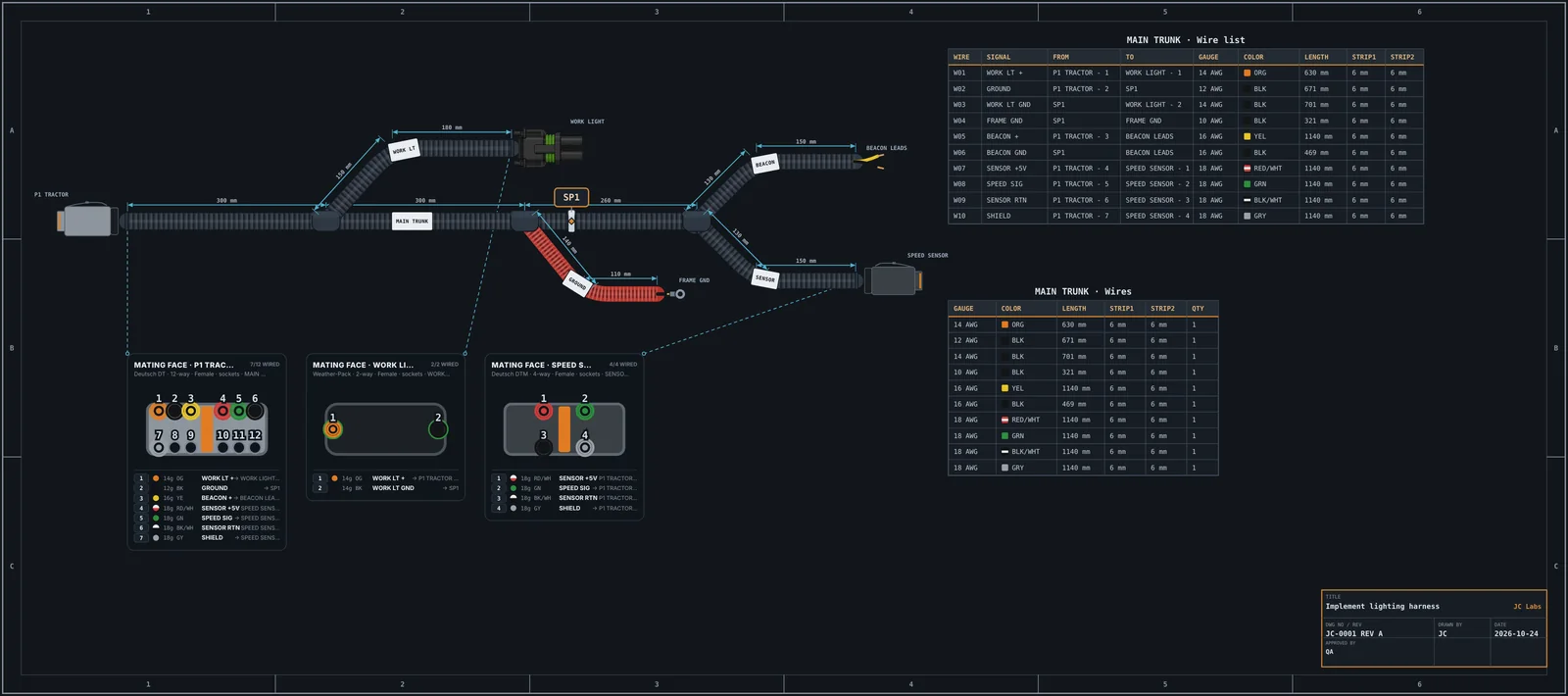Select the red ground conduit near FRAME GND
The width and height of the screenshot is (1568, 696).
click(x=627, y=293)
